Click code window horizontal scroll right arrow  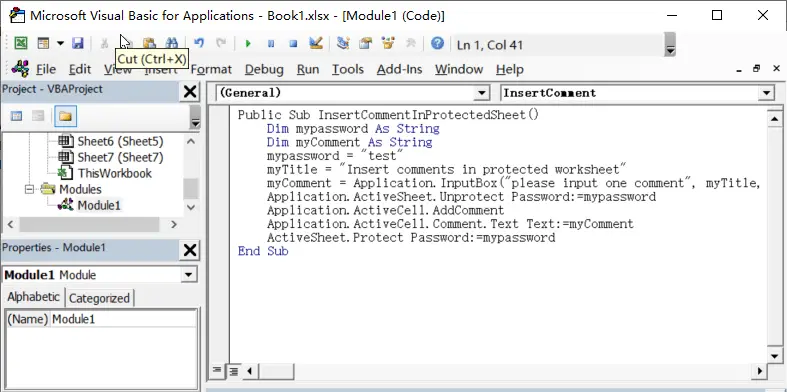(760, 372)
